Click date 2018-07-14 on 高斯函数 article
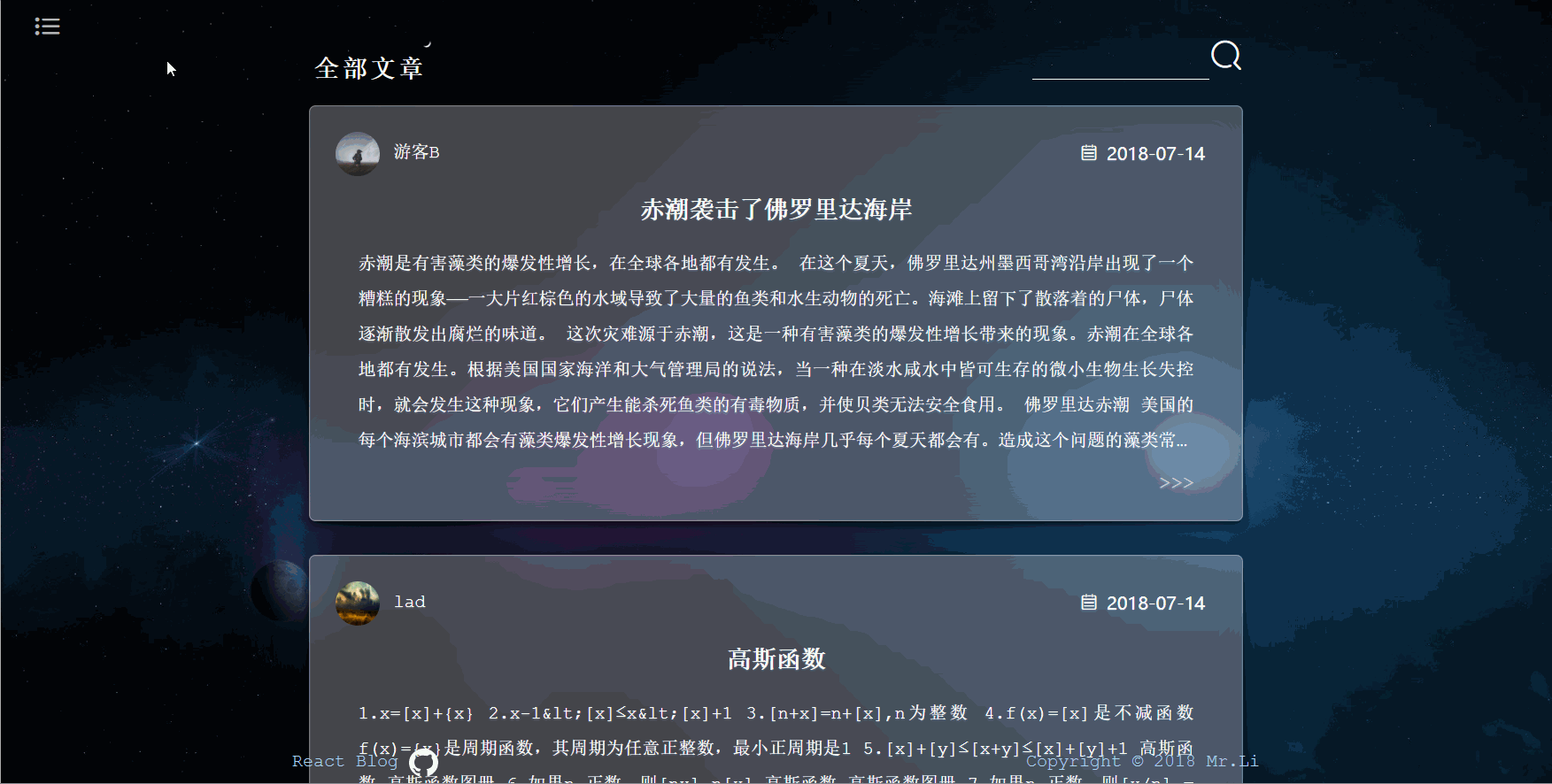The width and height of the screenshot is (1552, 784). click(x=1155, y=603)
